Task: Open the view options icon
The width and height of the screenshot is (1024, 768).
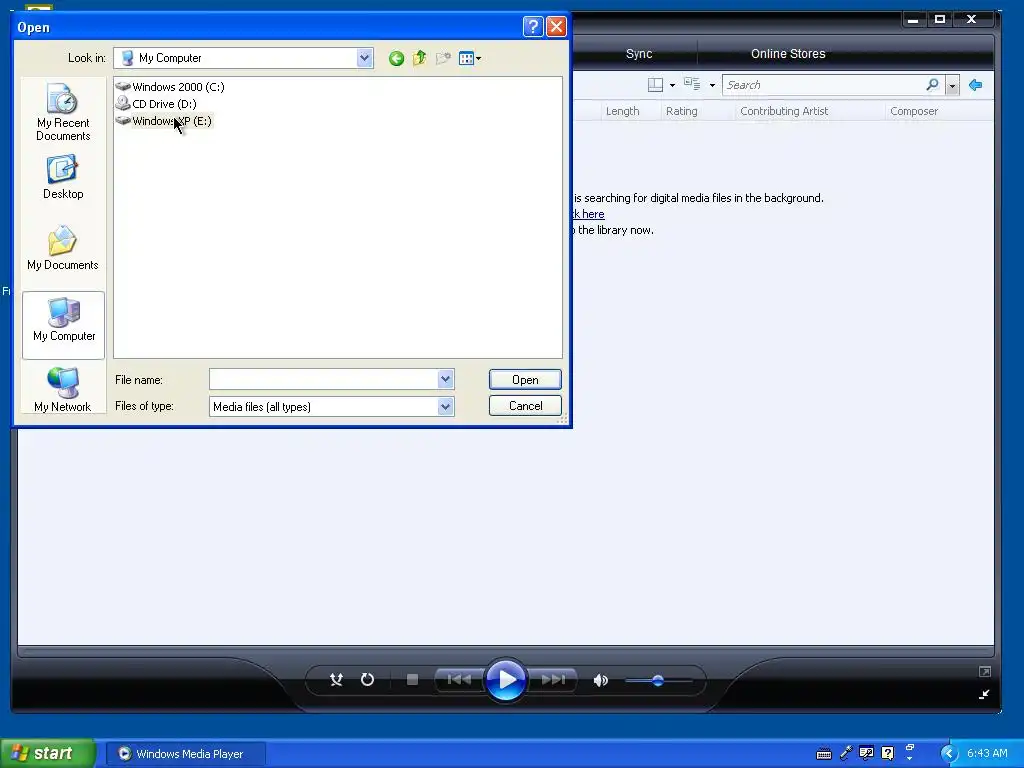Action: (692, 84)
